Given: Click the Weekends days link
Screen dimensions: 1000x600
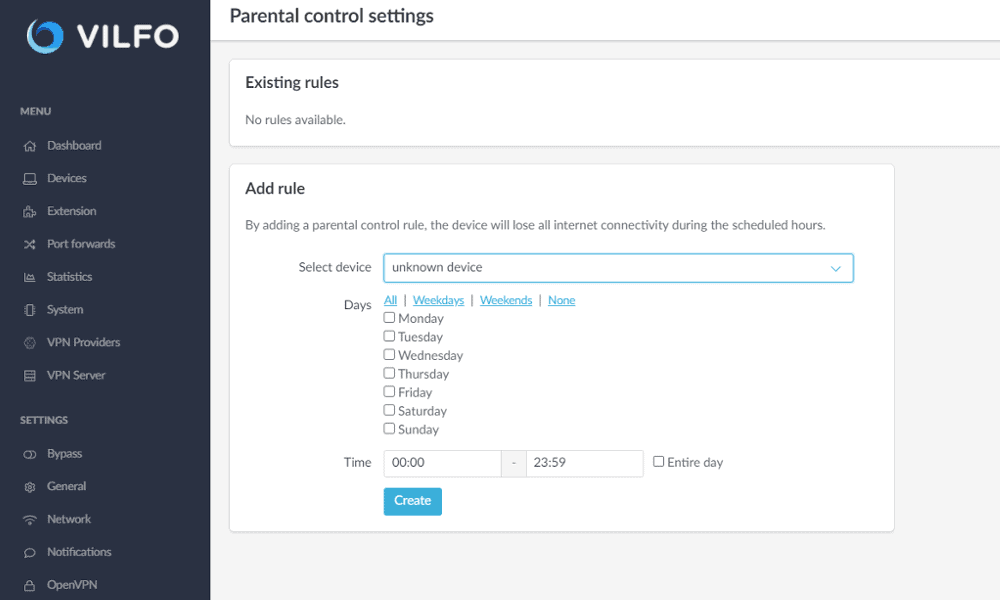Looking at the screenshot, I should [x=506, y=300].
